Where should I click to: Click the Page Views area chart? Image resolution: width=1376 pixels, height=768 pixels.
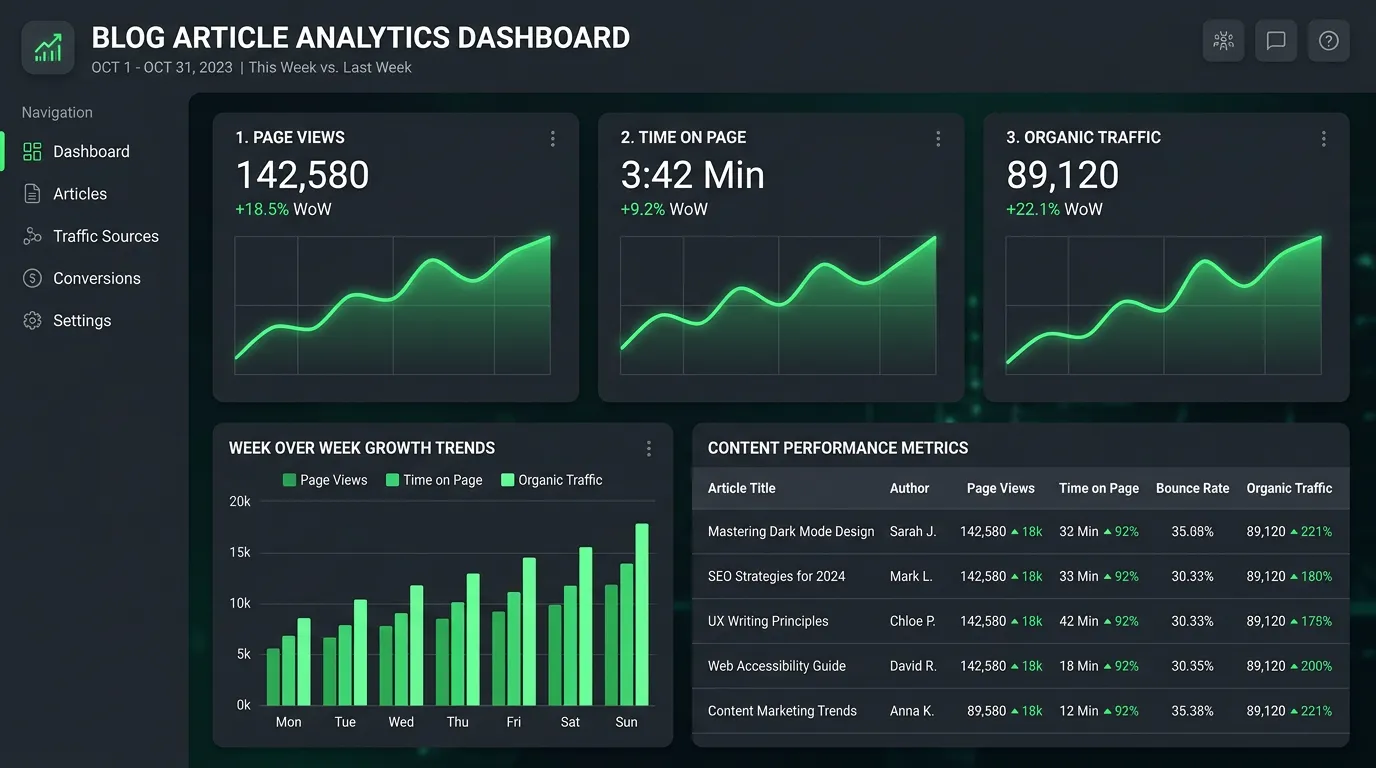point(393,305)
